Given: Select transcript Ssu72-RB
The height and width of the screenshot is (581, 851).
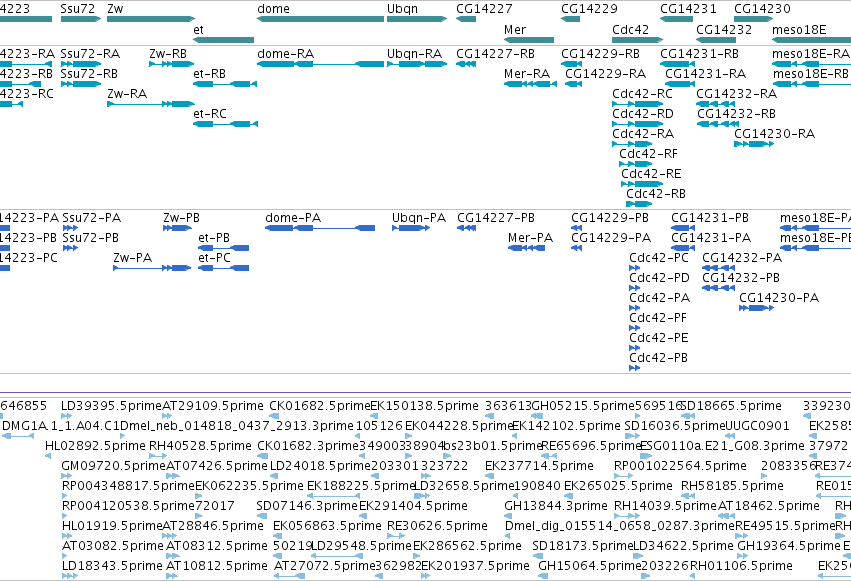Looking at the screenshot, I should click(x=81, y=84).
